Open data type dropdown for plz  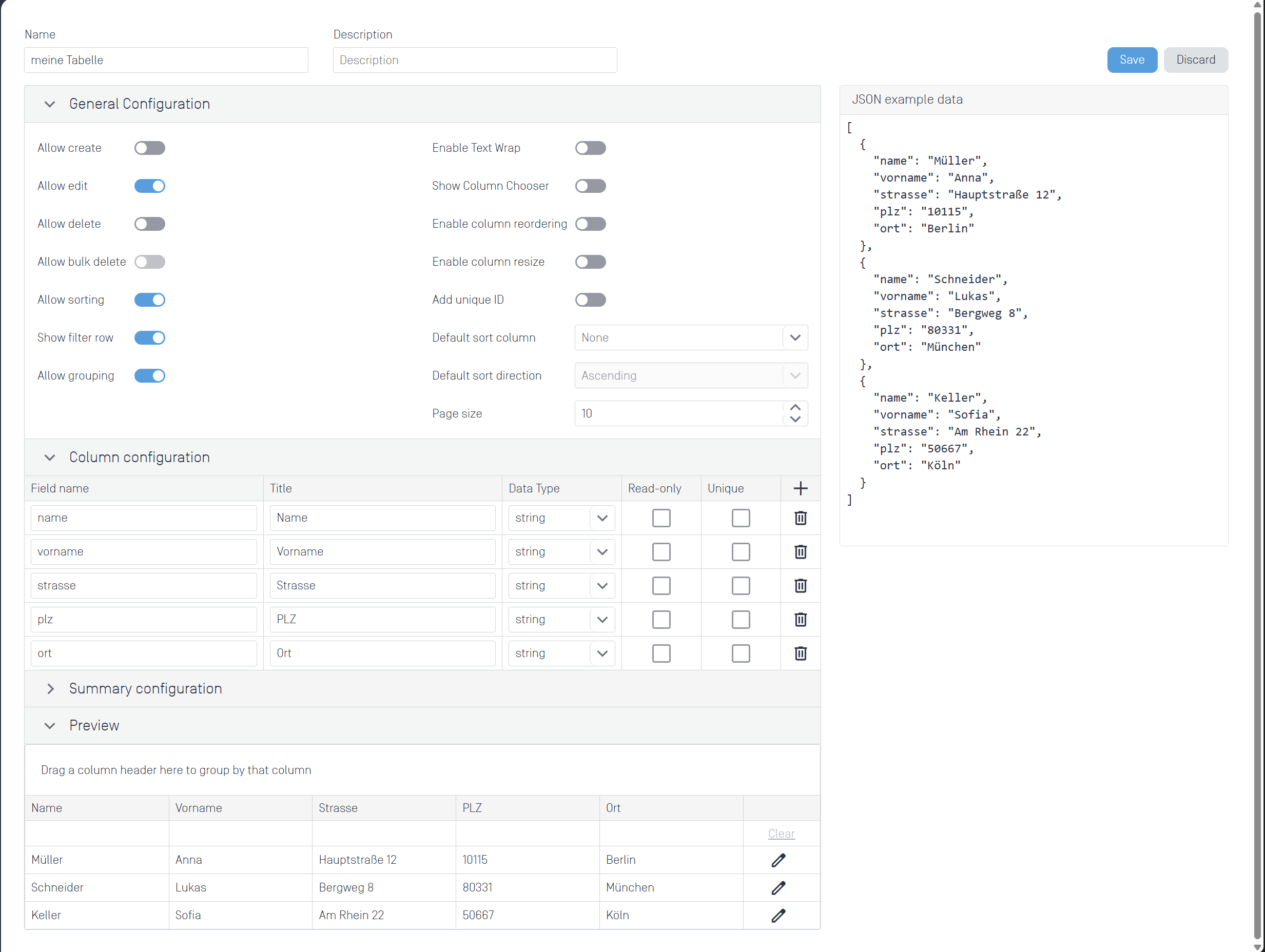coord(601,619)
